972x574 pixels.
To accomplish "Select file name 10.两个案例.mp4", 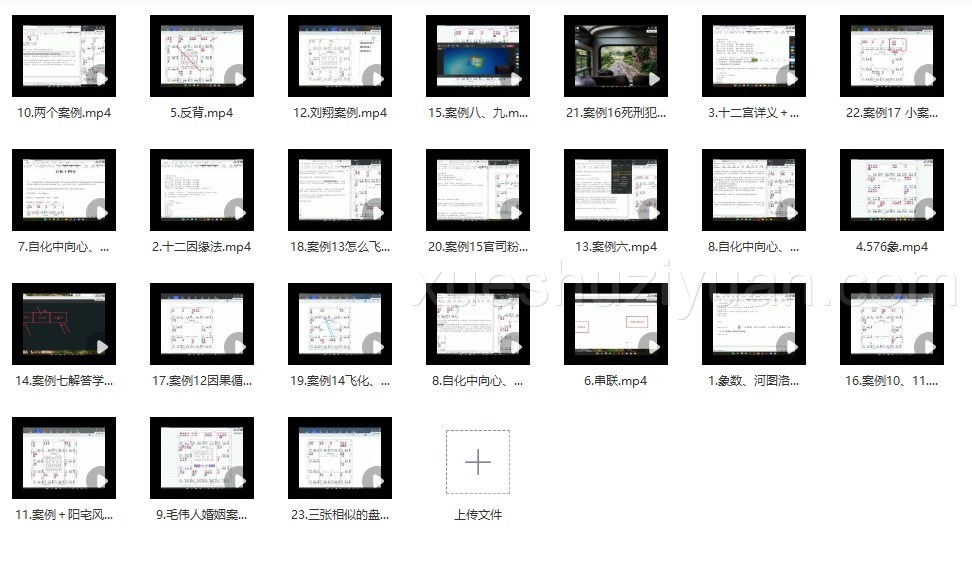I will (x=64, y=113).
